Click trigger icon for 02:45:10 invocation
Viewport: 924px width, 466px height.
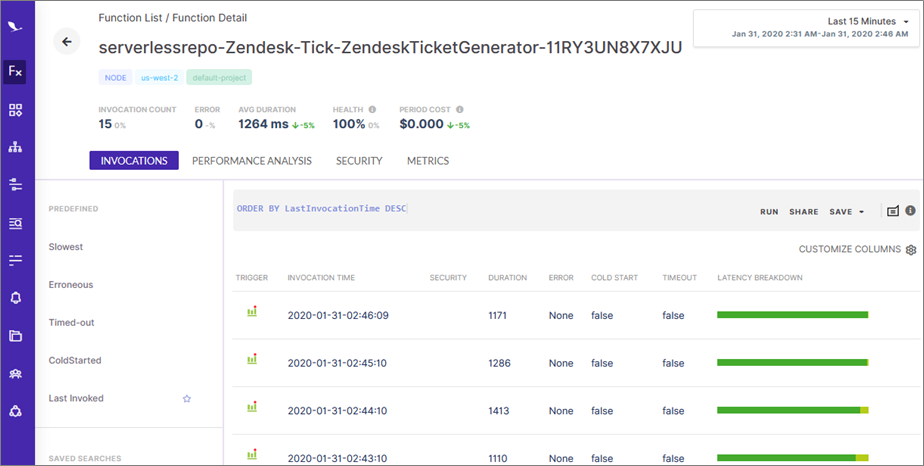point(252,359)
